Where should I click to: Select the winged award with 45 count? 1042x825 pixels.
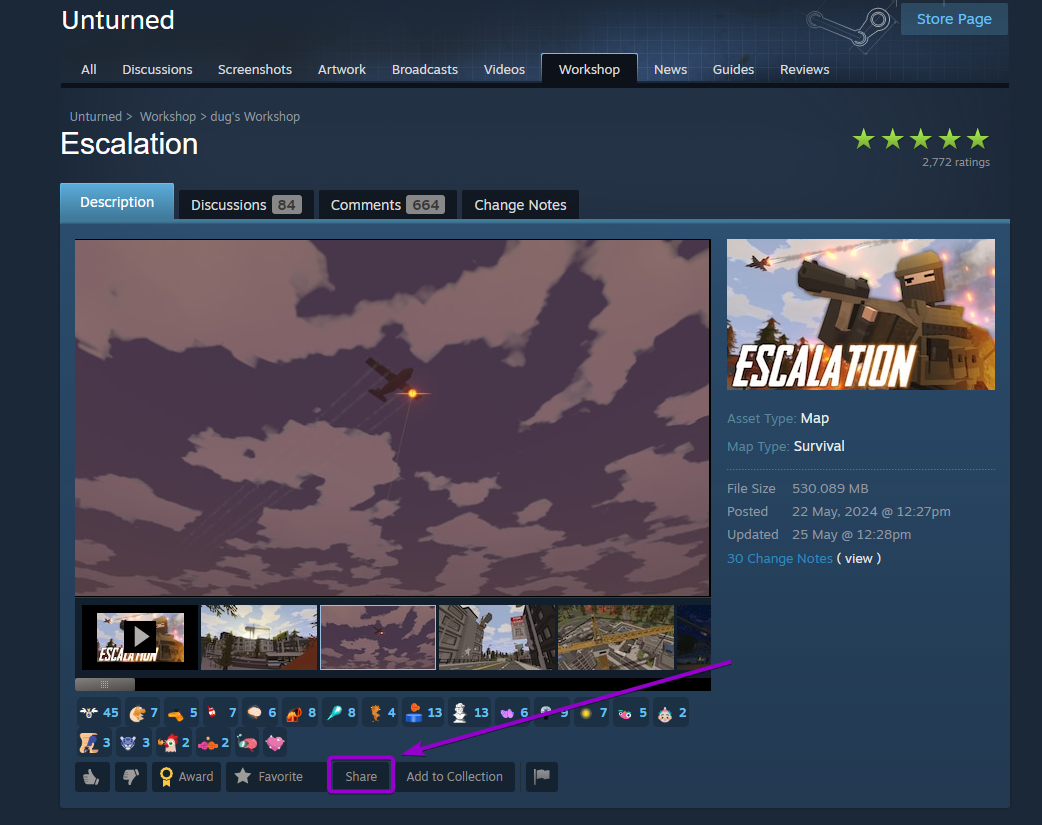[98, 713]
